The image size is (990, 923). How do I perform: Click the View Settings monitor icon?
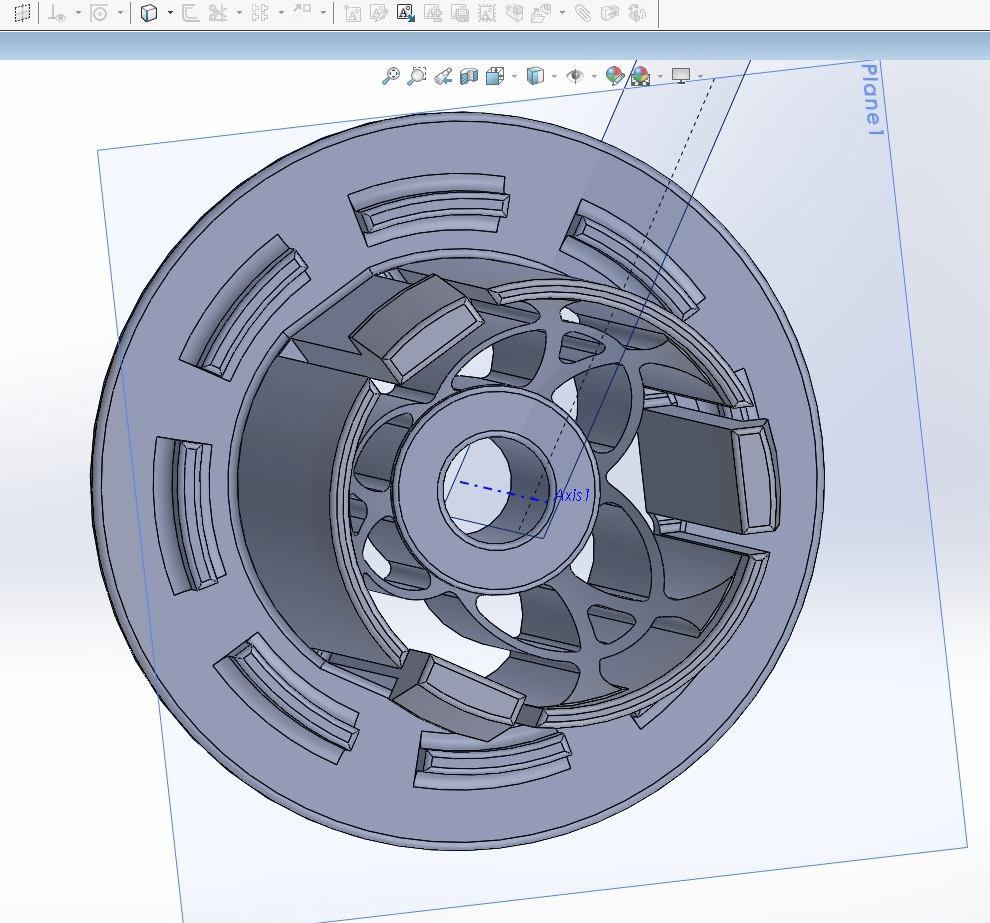tap(681, 76)
